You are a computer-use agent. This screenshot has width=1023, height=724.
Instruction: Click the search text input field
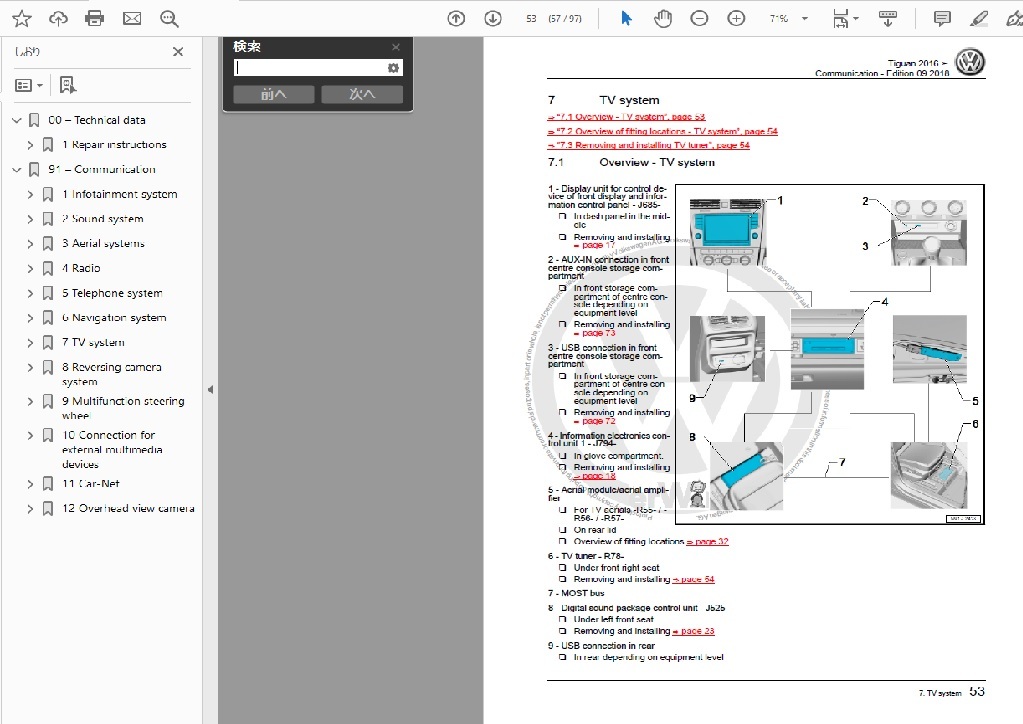coord(309,68)
